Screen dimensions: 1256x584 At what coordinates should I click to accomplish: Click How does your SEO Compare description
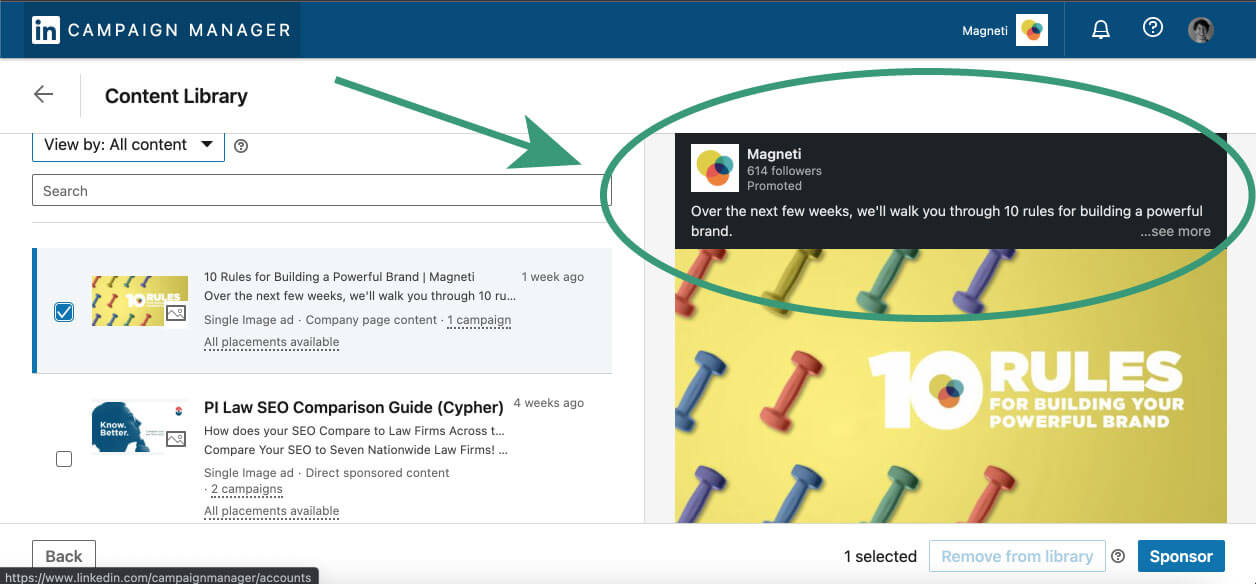coord(354,431)
